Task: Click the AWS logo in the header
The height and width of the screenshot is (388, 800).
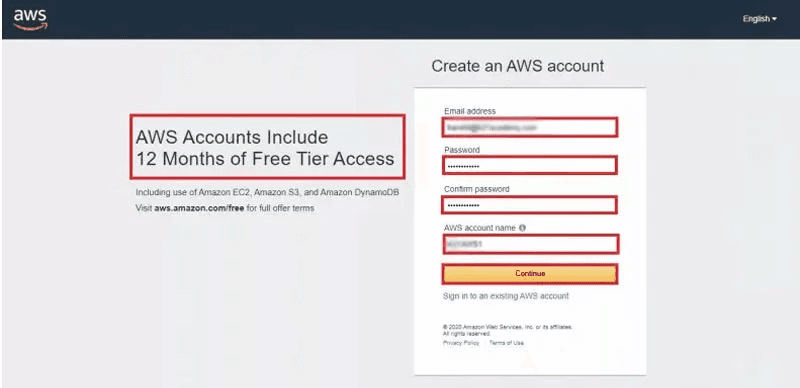Action: click(x=30, y=19)
